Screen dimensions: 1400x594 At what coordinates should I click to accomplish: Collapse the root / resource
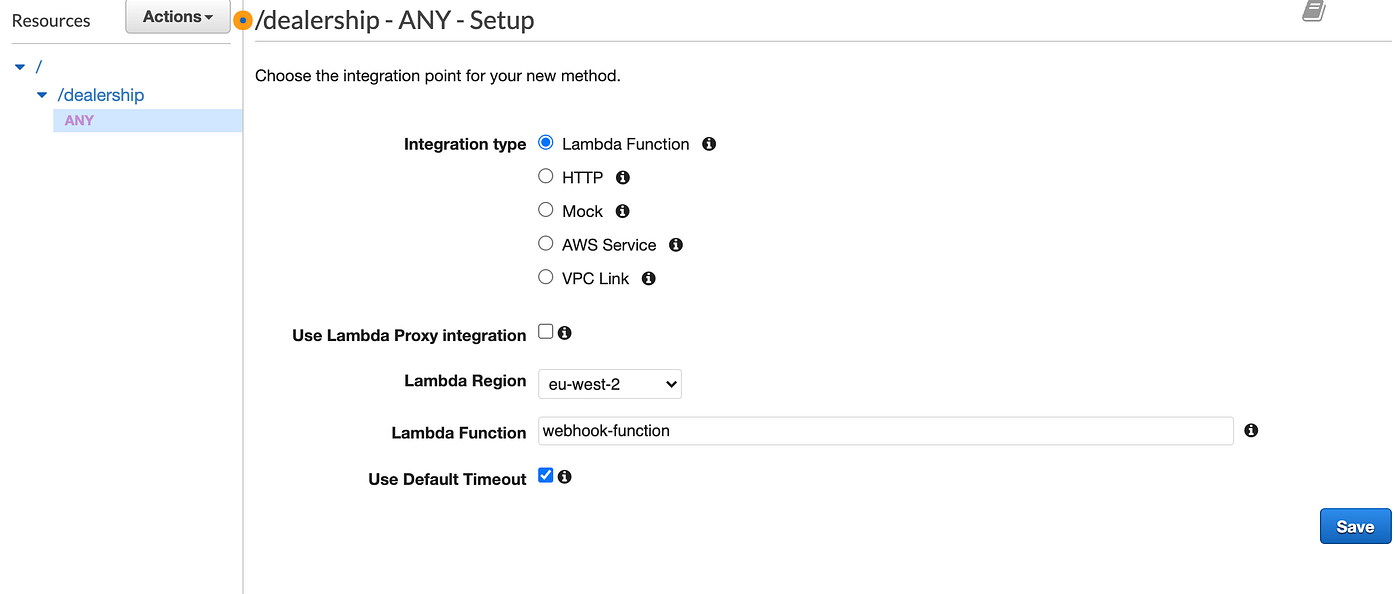(x=19, y=66)
